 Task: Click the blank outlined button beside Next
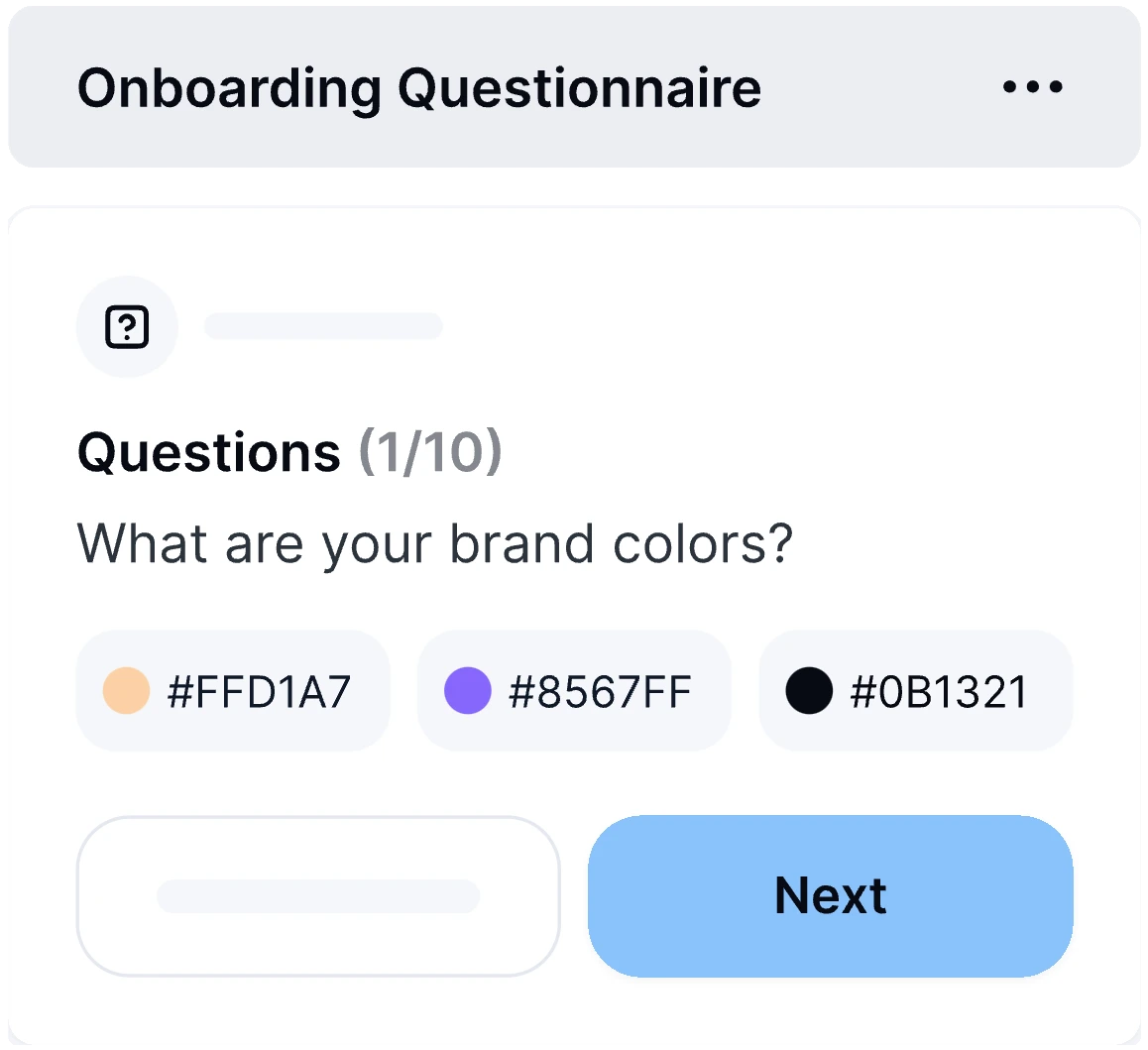point(318,896)
